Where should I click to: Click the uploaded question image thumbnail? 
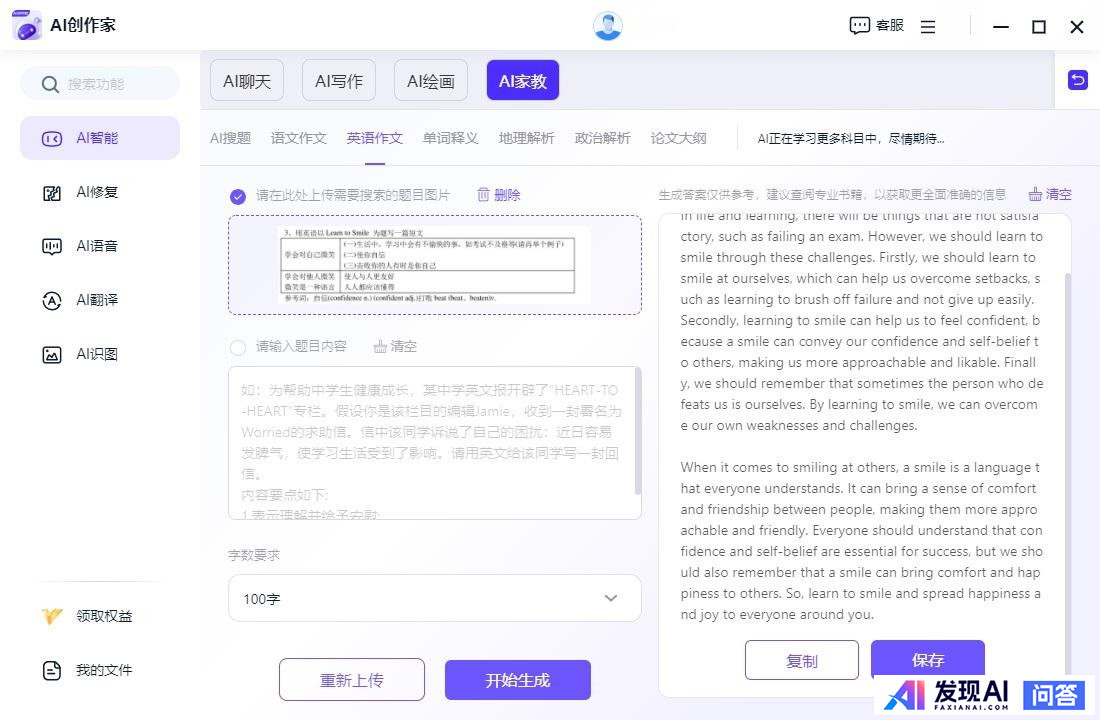pos(434,265)
